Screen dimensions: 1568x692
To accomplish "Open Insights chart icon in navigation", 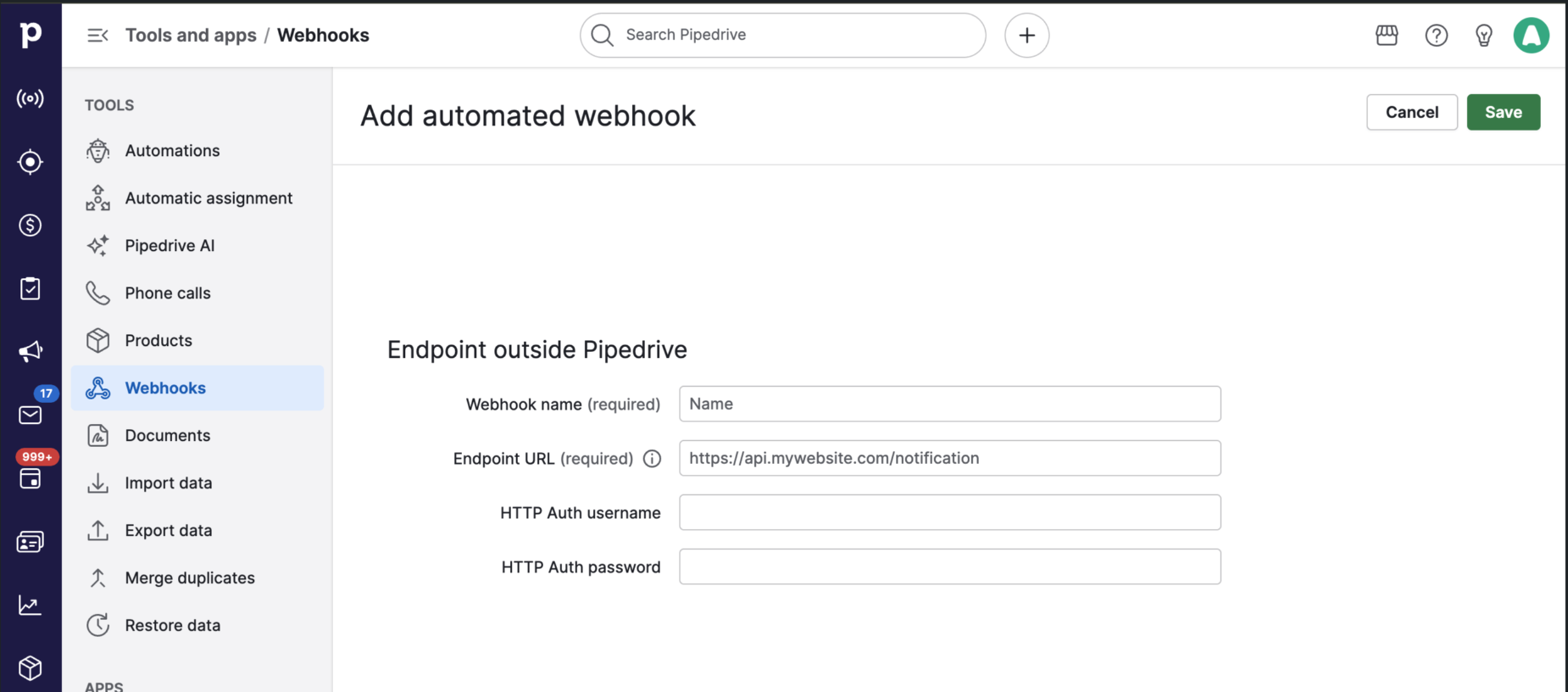I will pos(31,605).
